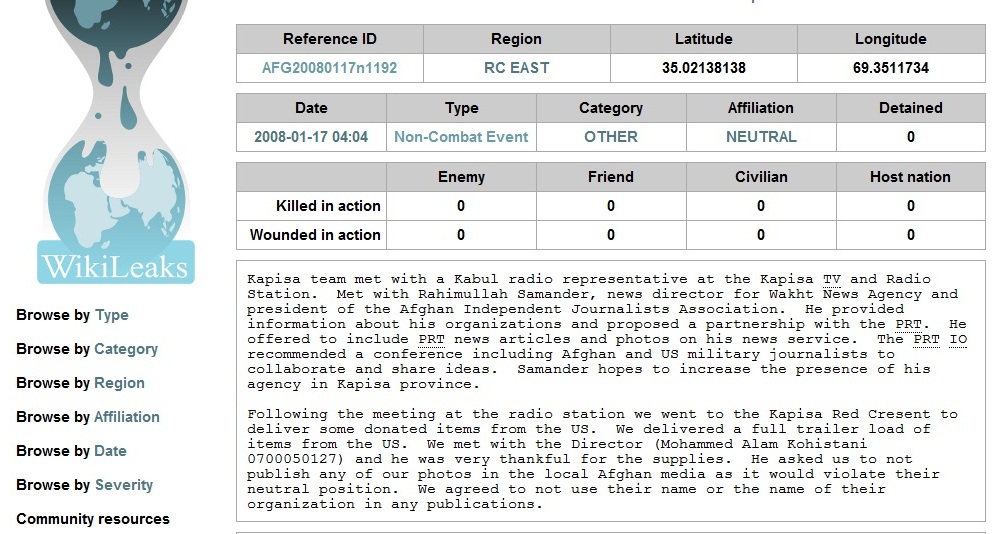The width and height of the screenshot is (998, 534).
Task: Open the Browse by Severity link
Action: coord(123,485)
